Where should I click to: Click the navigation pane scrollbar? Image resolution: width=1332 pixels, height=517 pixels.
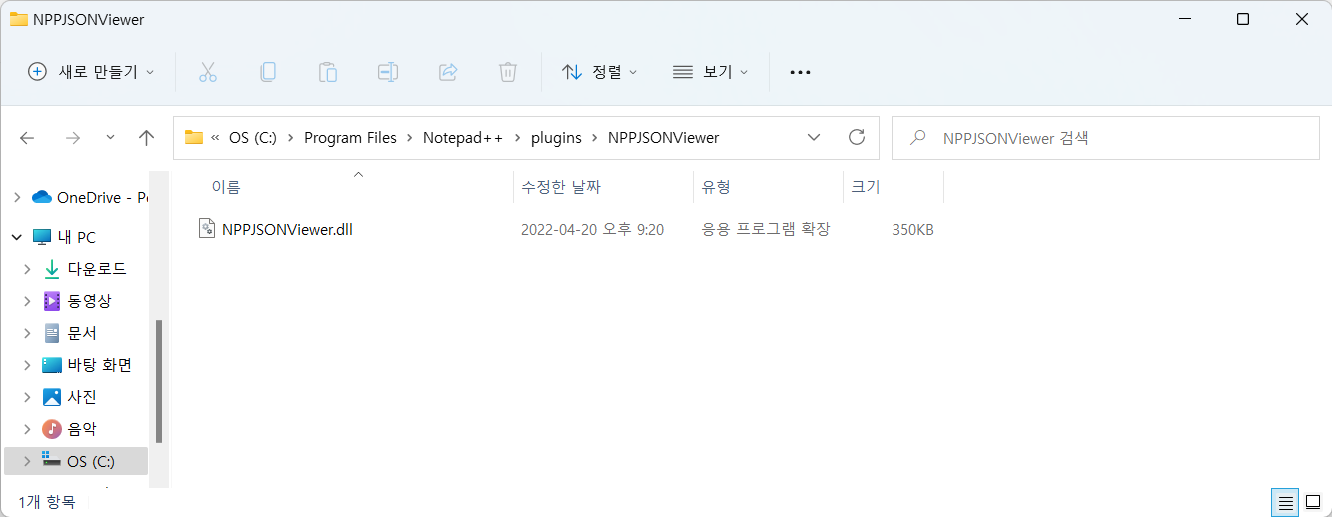click(159, 381)
